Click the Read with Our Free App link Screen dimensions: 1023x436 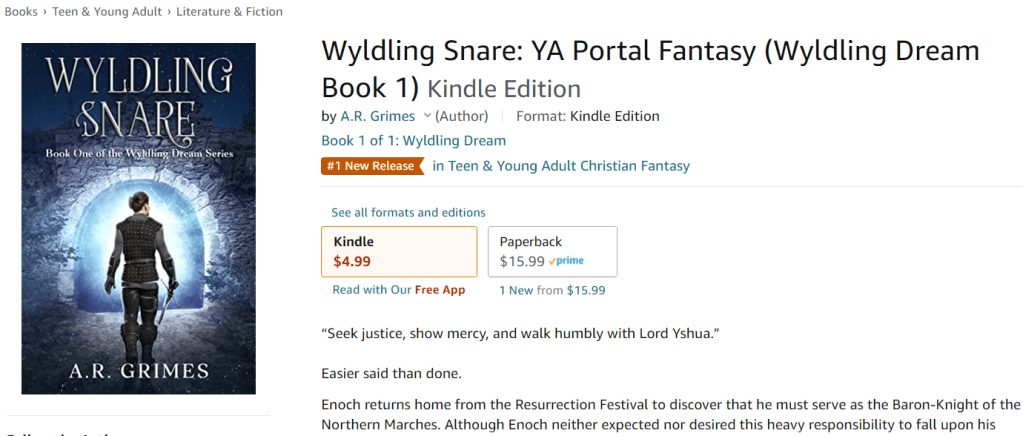[x=398, y=290]
